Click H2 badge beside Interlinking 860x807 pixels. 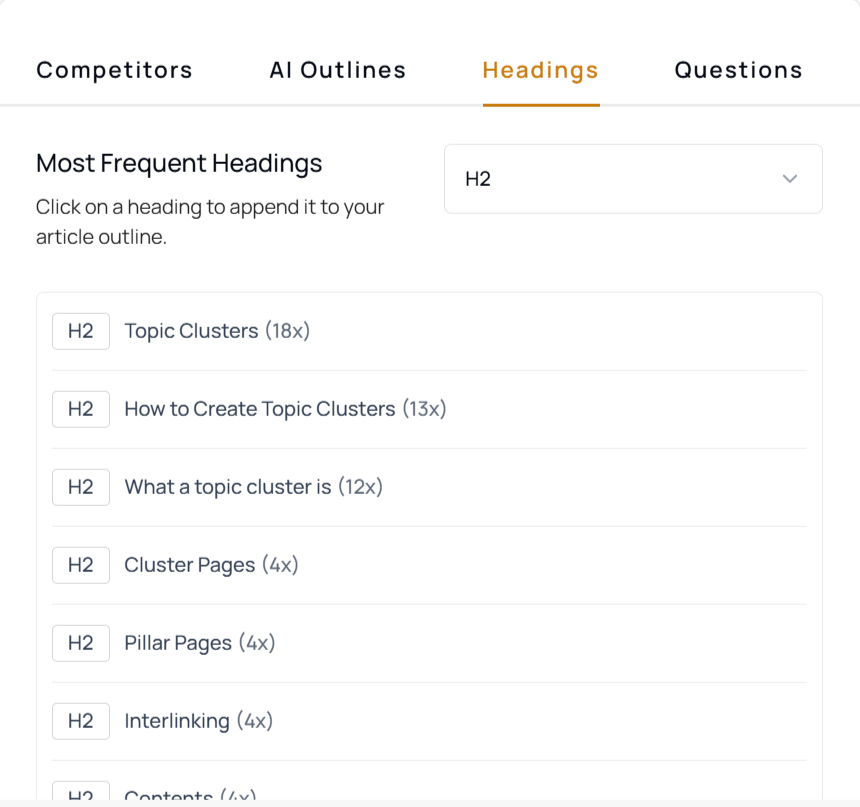pyautogui.click(x=81, y=721)
